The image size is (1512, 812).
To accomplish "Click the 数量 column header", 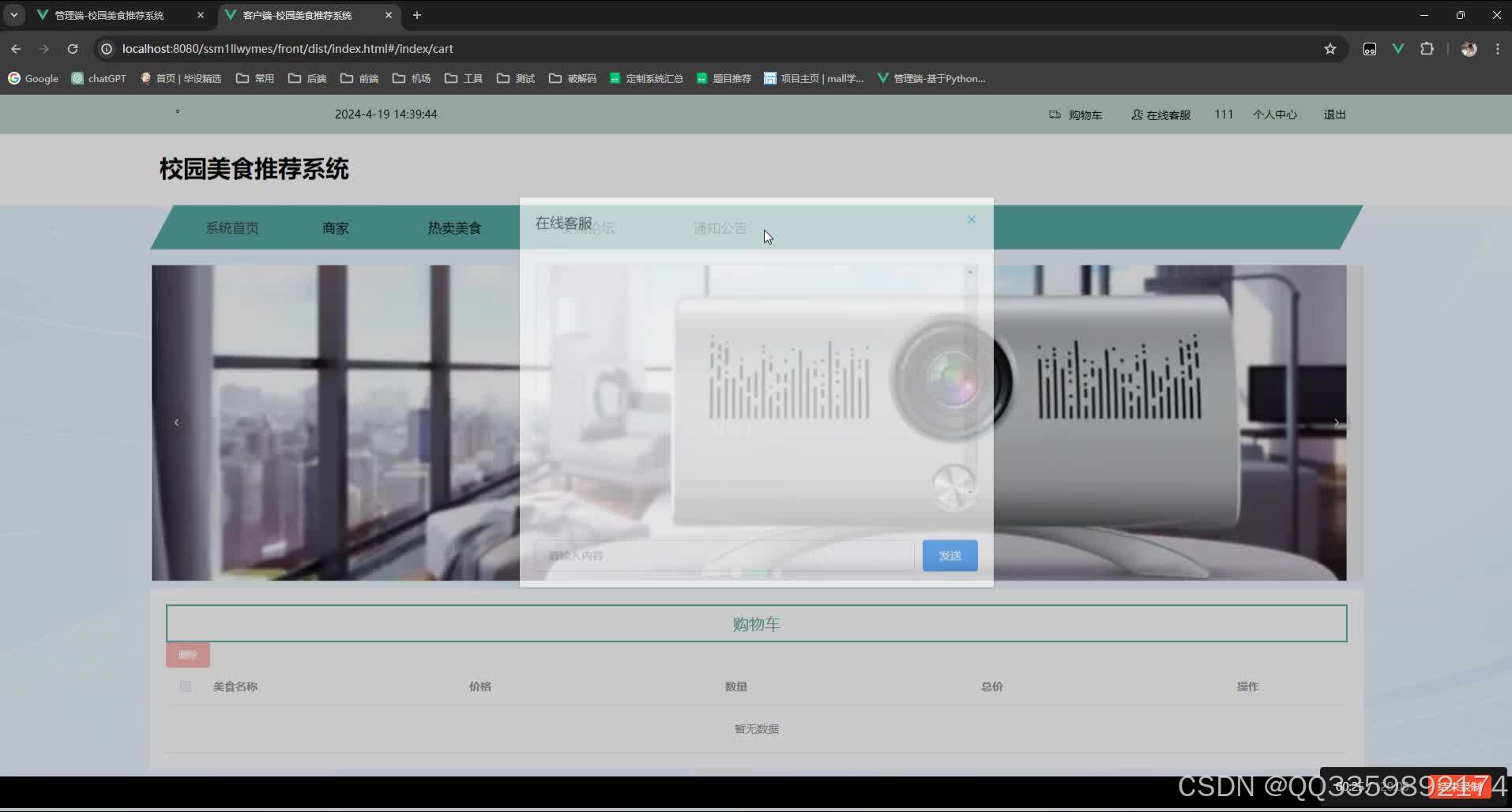I will pyautogui.click(x=736, y=686).
